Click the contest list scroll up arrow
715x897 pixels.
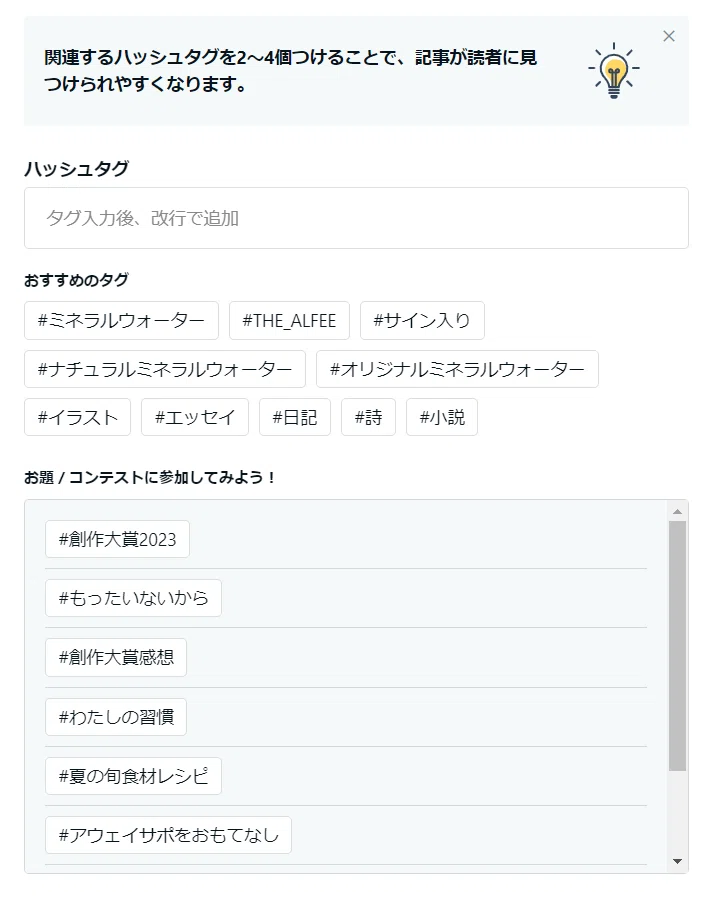point(678,512)
